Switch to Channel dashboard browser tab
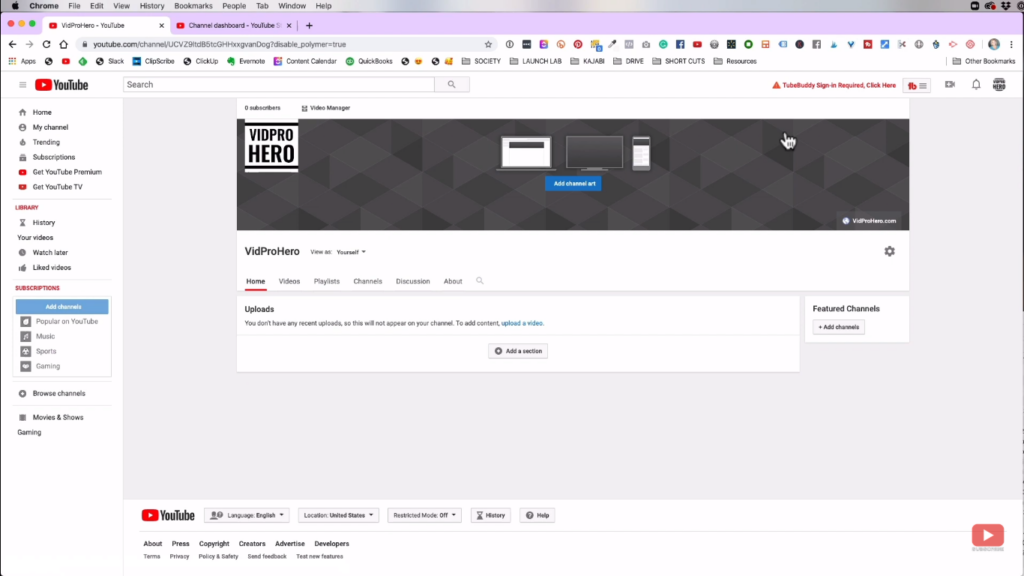This screenshot has width=1024, height=576. coord(234,25)
